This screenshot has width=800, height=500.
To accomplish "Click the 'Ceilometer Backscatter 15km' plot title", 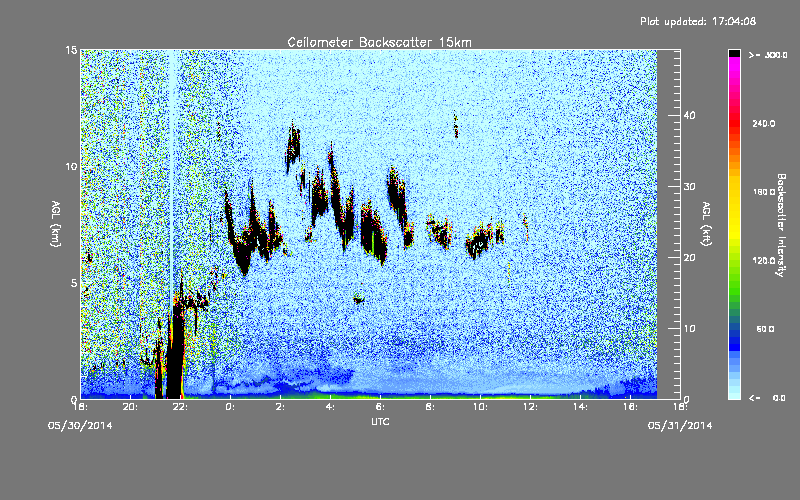I will tap(379, 42).
